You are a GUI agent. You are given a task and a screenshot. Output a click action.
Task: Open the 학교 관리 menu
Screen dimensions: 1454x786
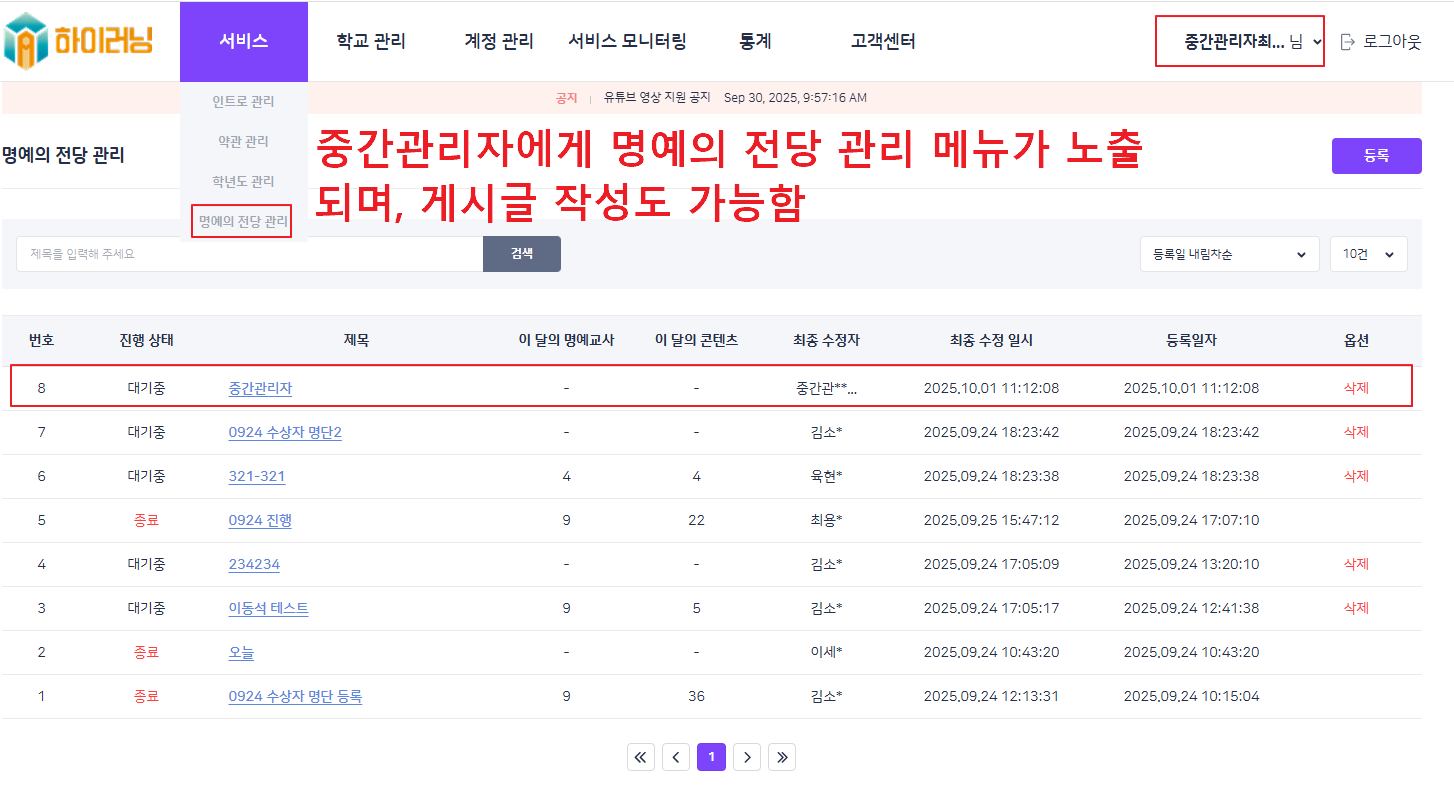(x=371, y=42)
